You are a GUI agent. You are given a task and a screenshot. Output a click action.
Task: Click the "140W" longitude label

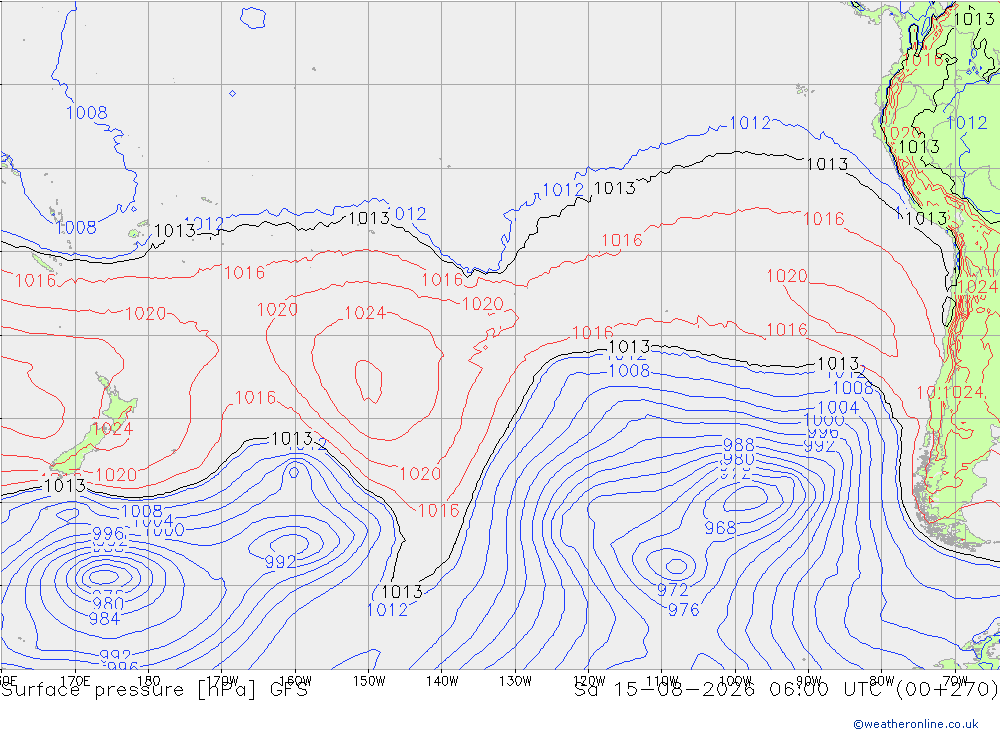click(x=442, y=681)
